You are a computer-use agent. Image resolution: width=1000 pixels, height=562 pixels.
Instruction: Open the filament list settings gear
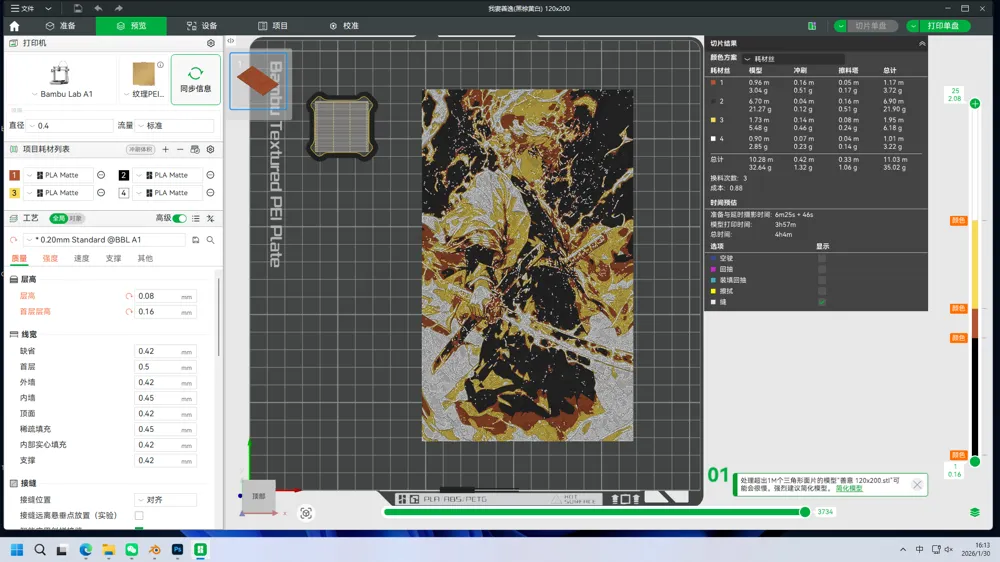click(x=210, y=149)
